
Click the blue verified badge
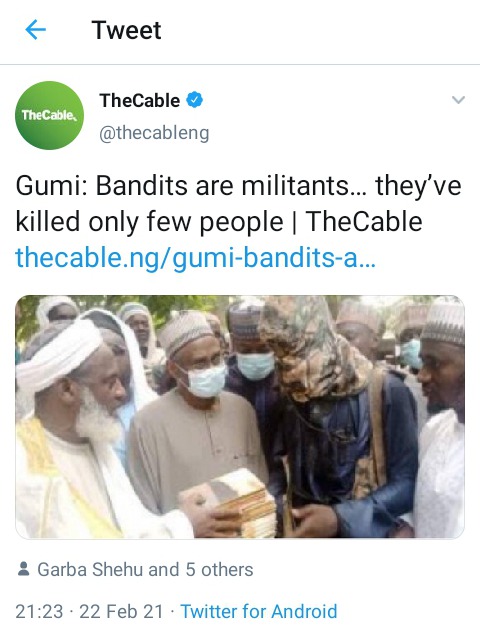pyautogui.click(x=194, y=100)
